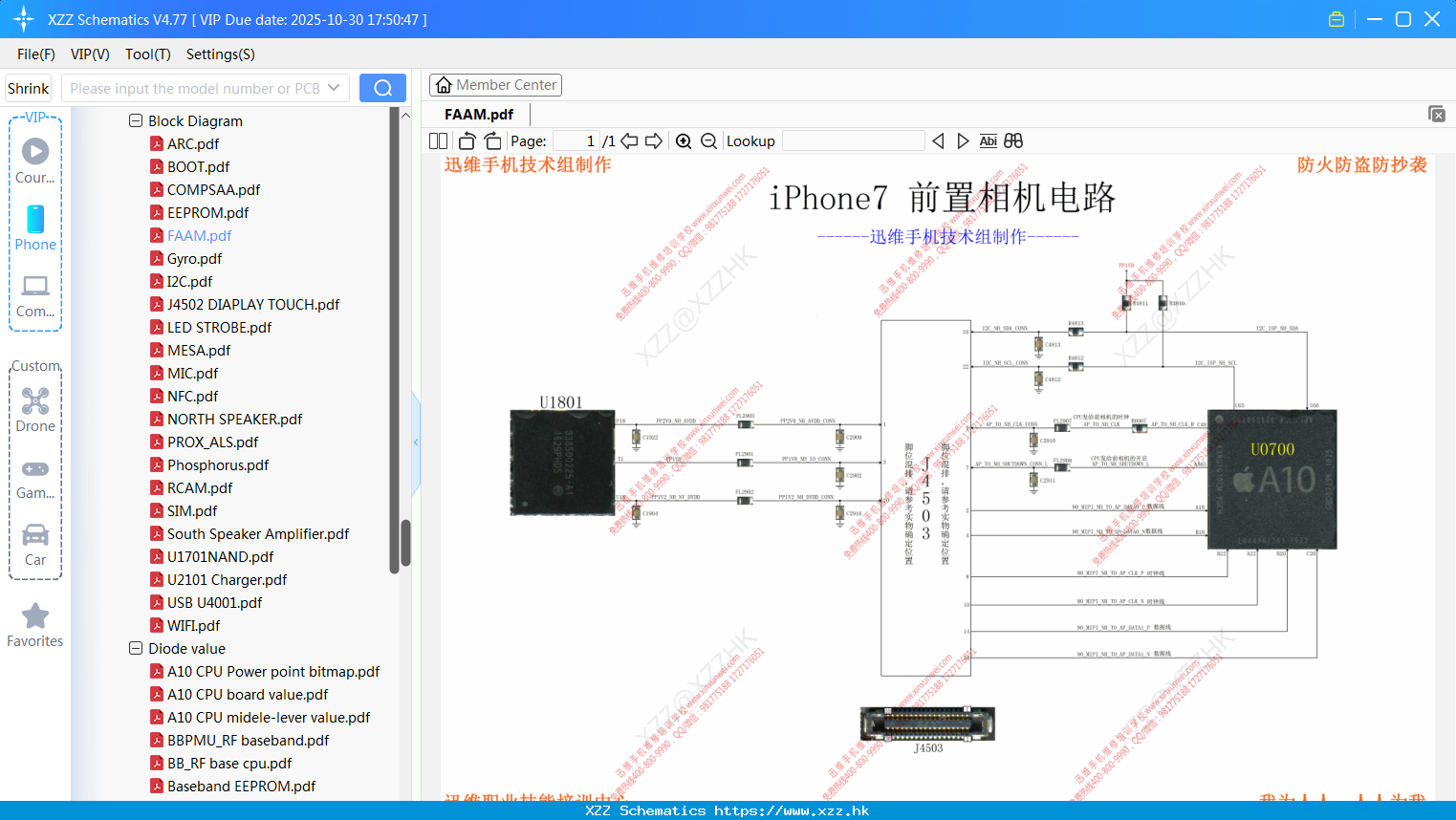Click the Lookup text field
Screen dimensions: 1456x820
854,140
